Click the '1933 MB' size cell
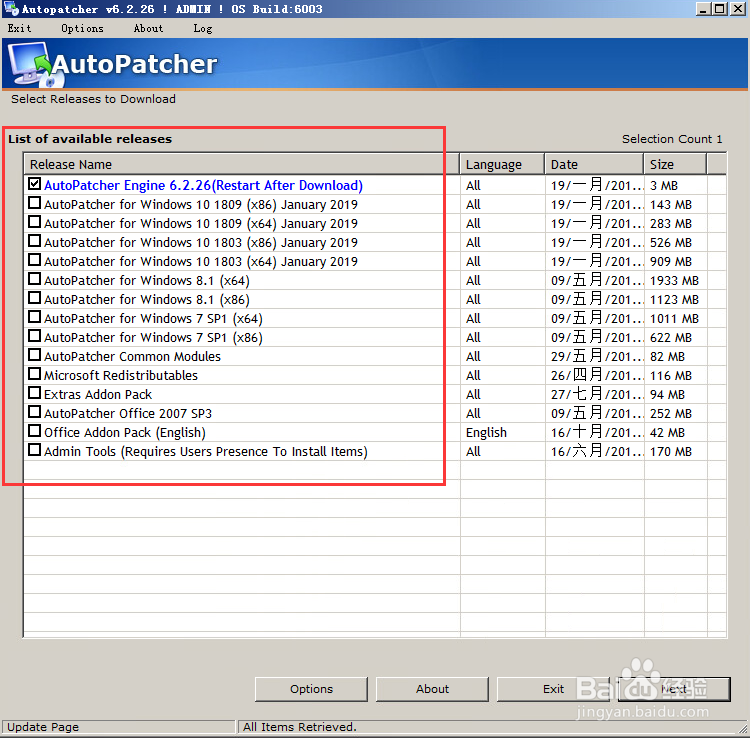750x738 pixels. pos(674,280)
